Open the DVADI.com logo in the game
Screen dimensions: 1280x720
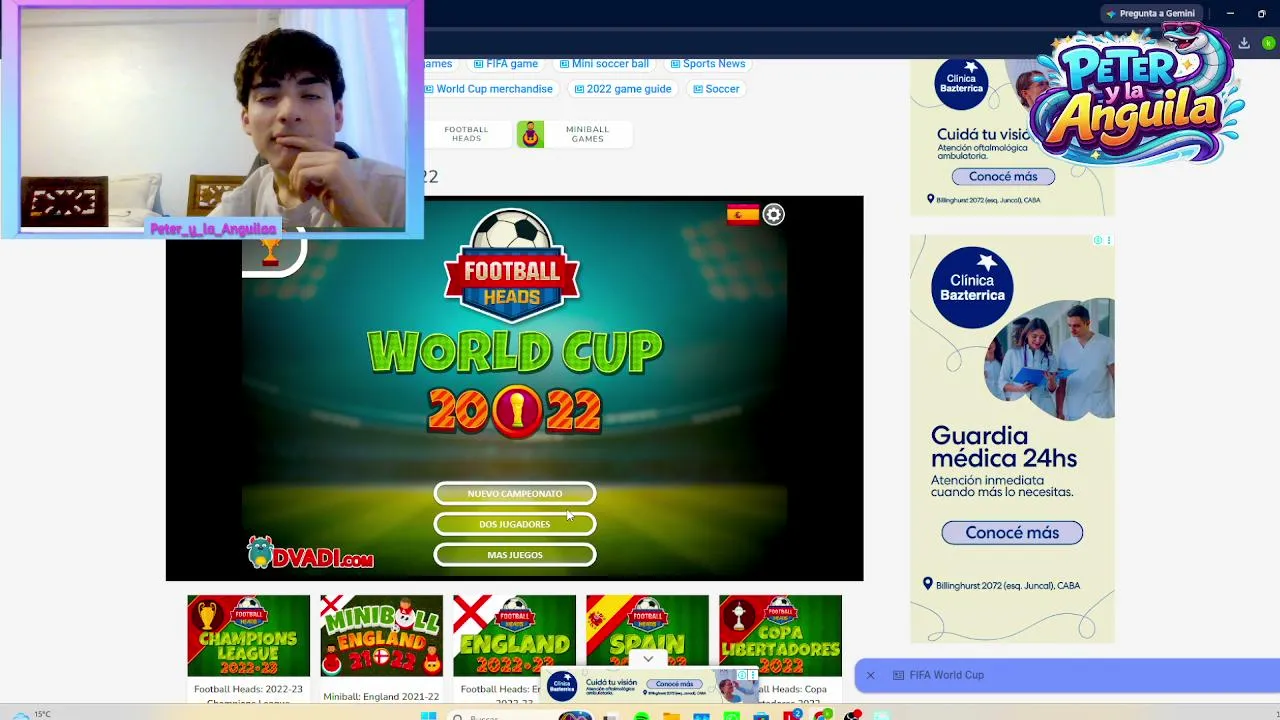[x=310, y=554]
